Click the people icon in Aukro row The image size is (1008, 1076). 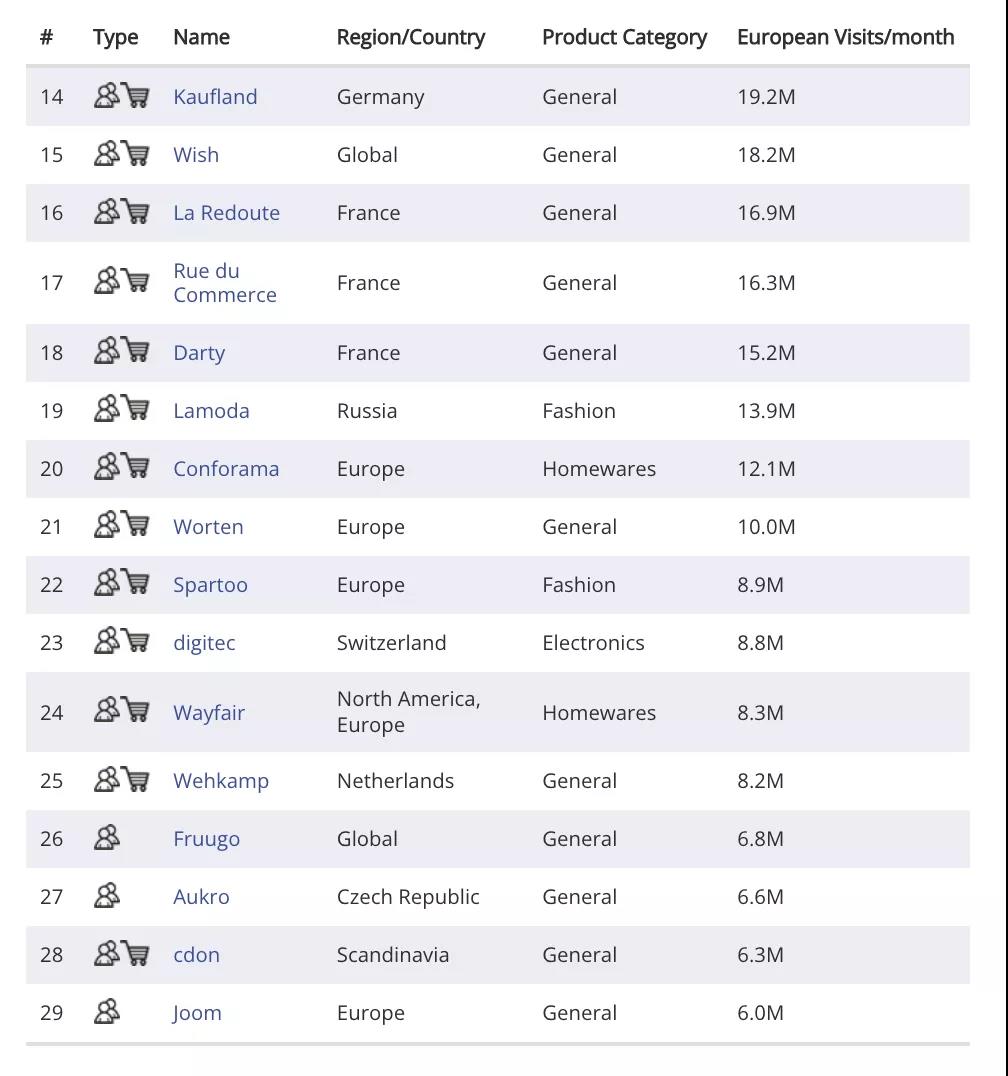click(107, 896)
